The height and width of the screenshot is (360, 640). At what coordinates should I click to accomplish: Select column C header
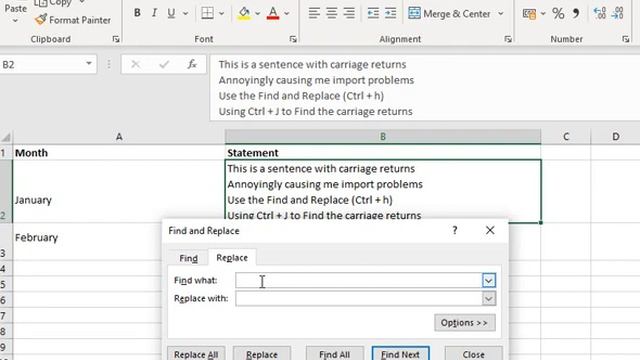tap(566, 137)
